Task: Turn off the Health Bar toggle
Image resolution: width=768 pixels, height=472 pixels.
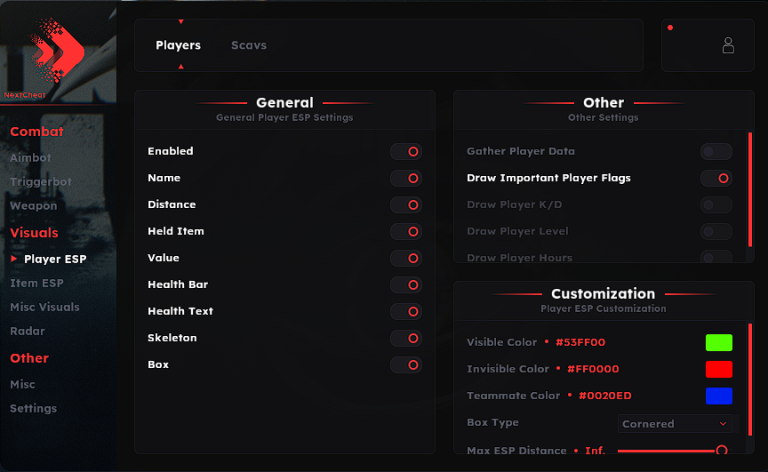Action: pyautogui.click(x=406, y=285)
